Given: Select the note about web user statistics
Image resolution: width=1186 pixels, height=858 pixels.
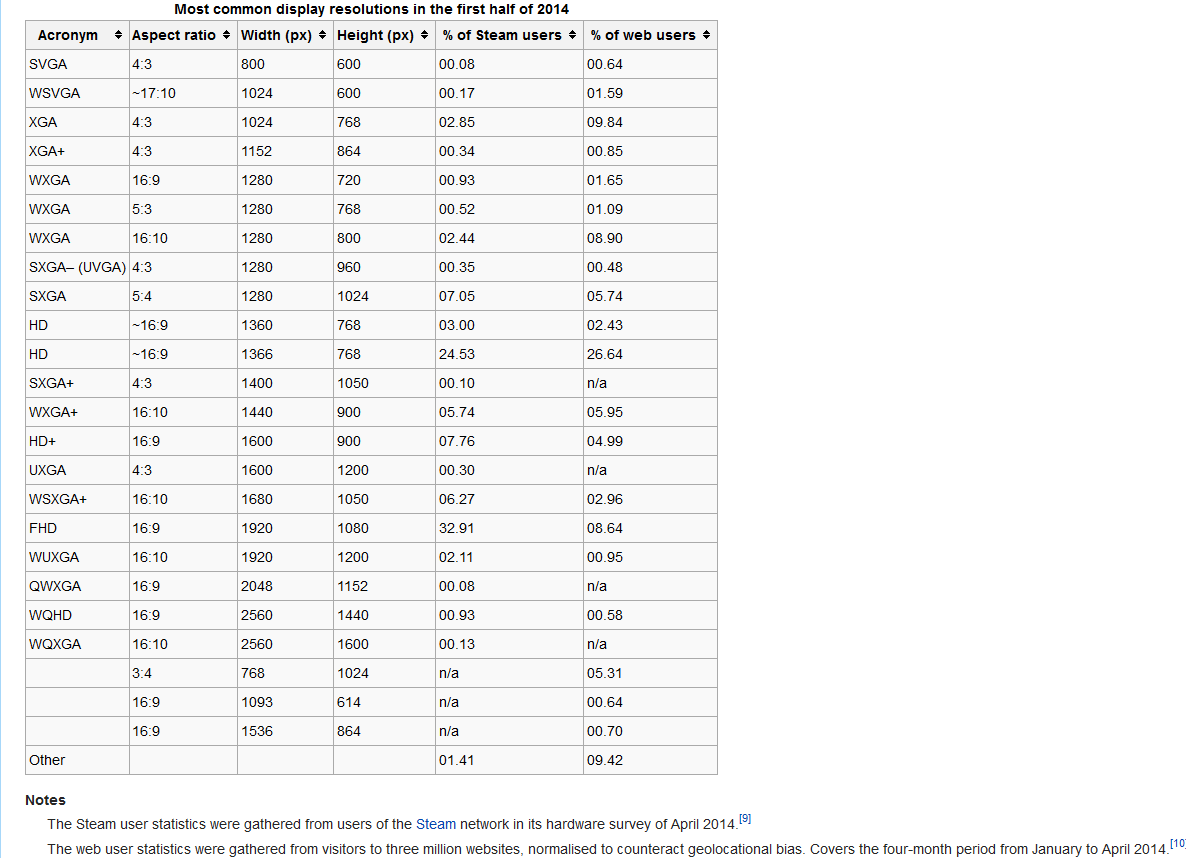Looking at the screenshot, I should point(608,849).
